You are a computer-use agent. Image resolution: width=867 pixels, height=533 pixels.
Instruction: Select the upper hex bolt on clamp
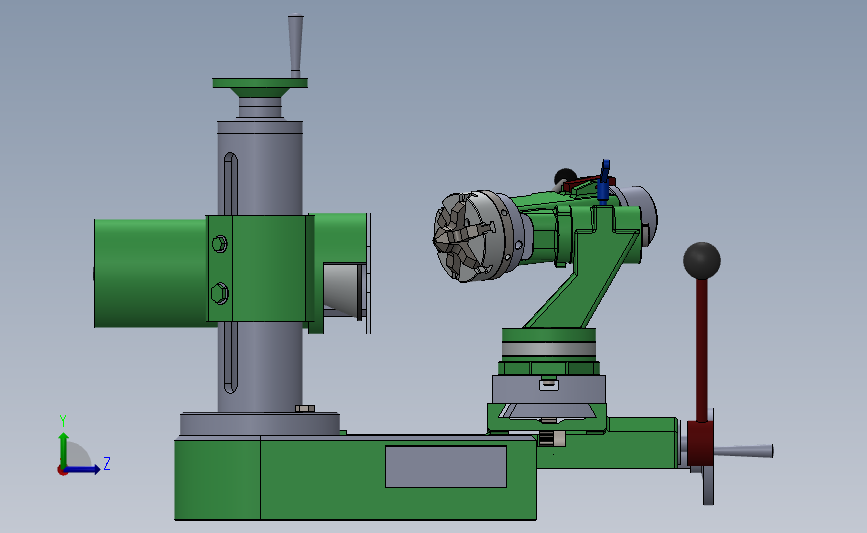tap(220, 244)
